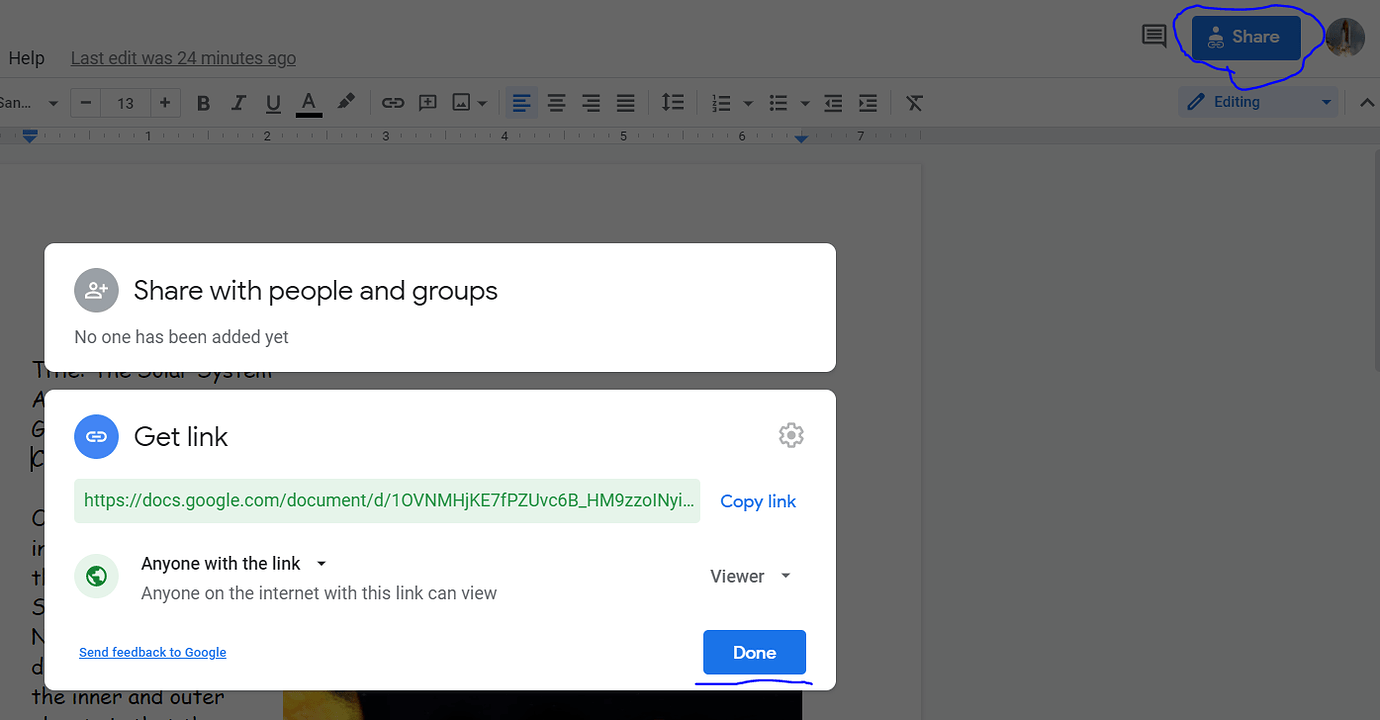Image resolution: width=1380 pixels, height=720 pixels.
Task: Click the Copy link button
Action: (x=757, y=501)
